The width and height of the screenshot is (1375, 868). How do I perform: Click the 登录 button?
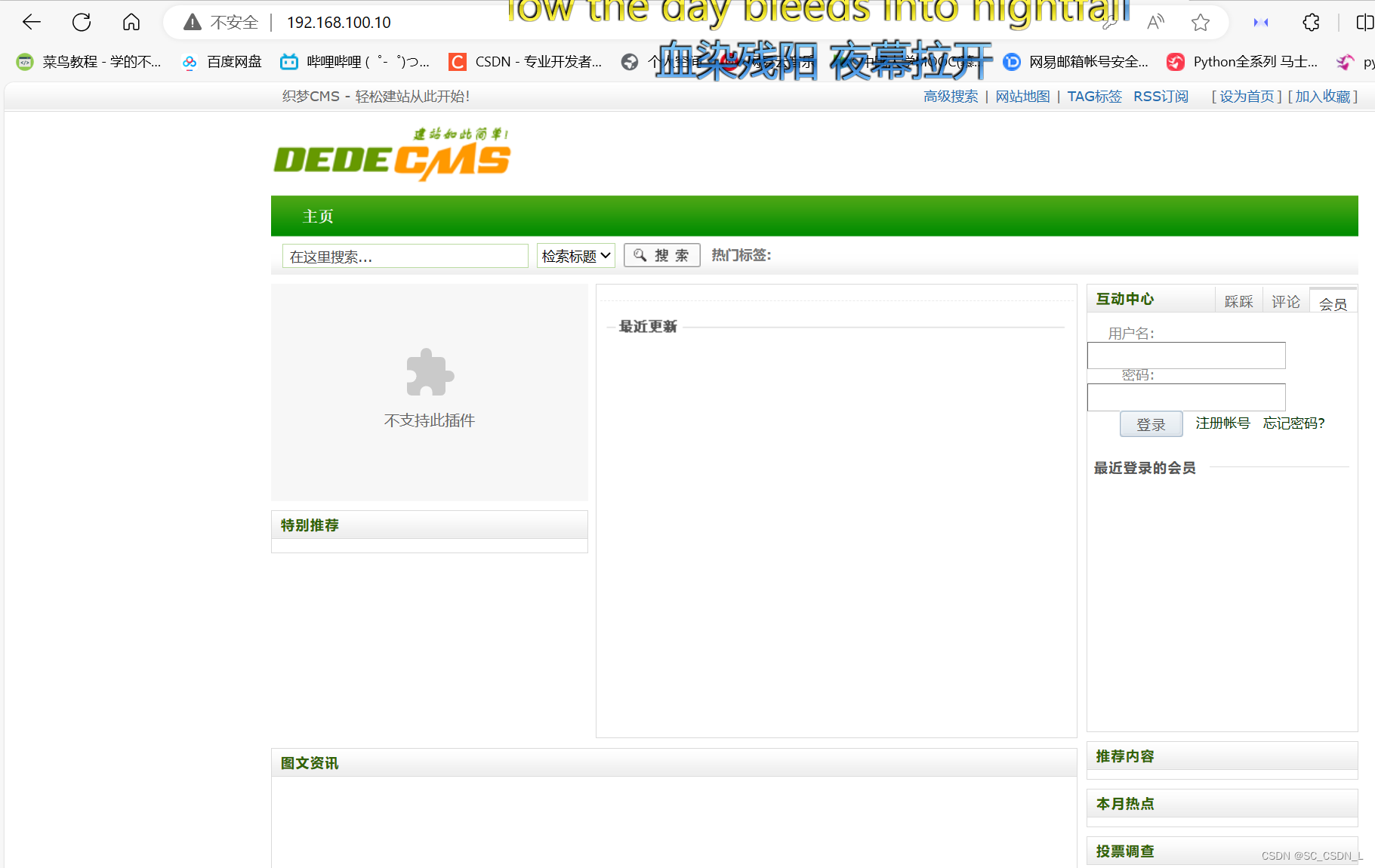(1151, 424)
